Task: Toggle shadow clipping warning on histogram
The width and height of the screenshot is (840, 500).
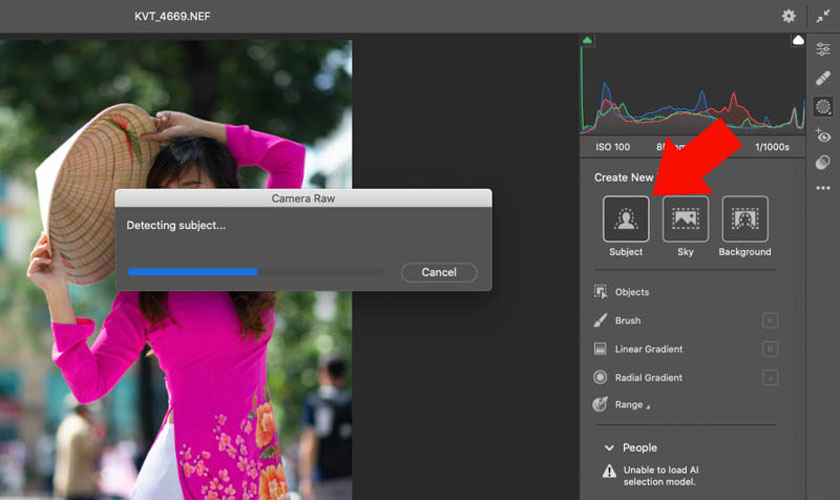Action: click(x=587, y=40)
